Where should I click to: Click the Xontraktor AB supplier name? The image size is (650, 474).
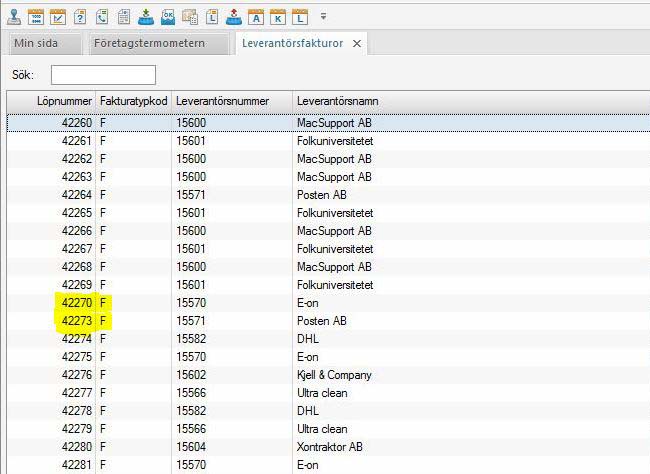point(330,447)
